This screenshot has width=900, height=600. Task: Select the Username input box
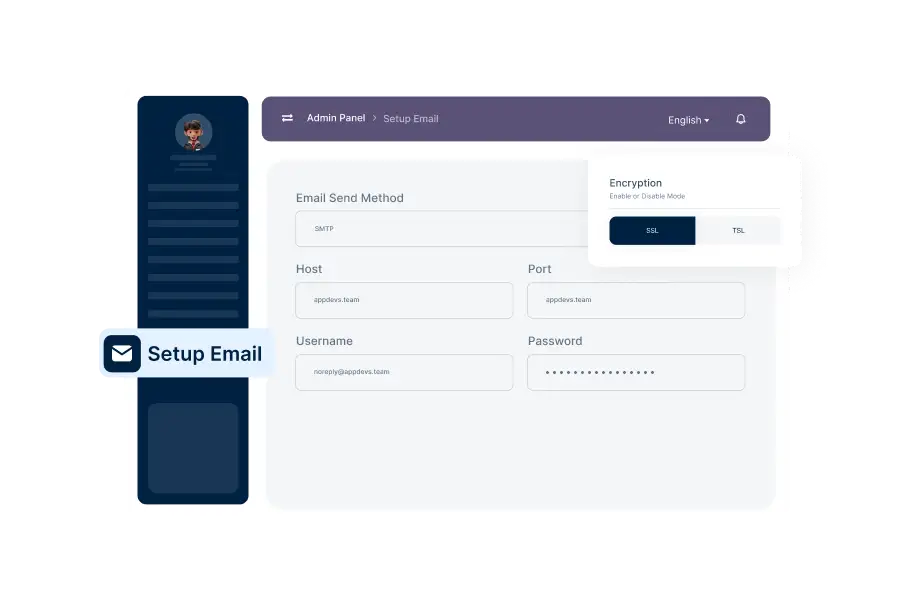(404, 372)
